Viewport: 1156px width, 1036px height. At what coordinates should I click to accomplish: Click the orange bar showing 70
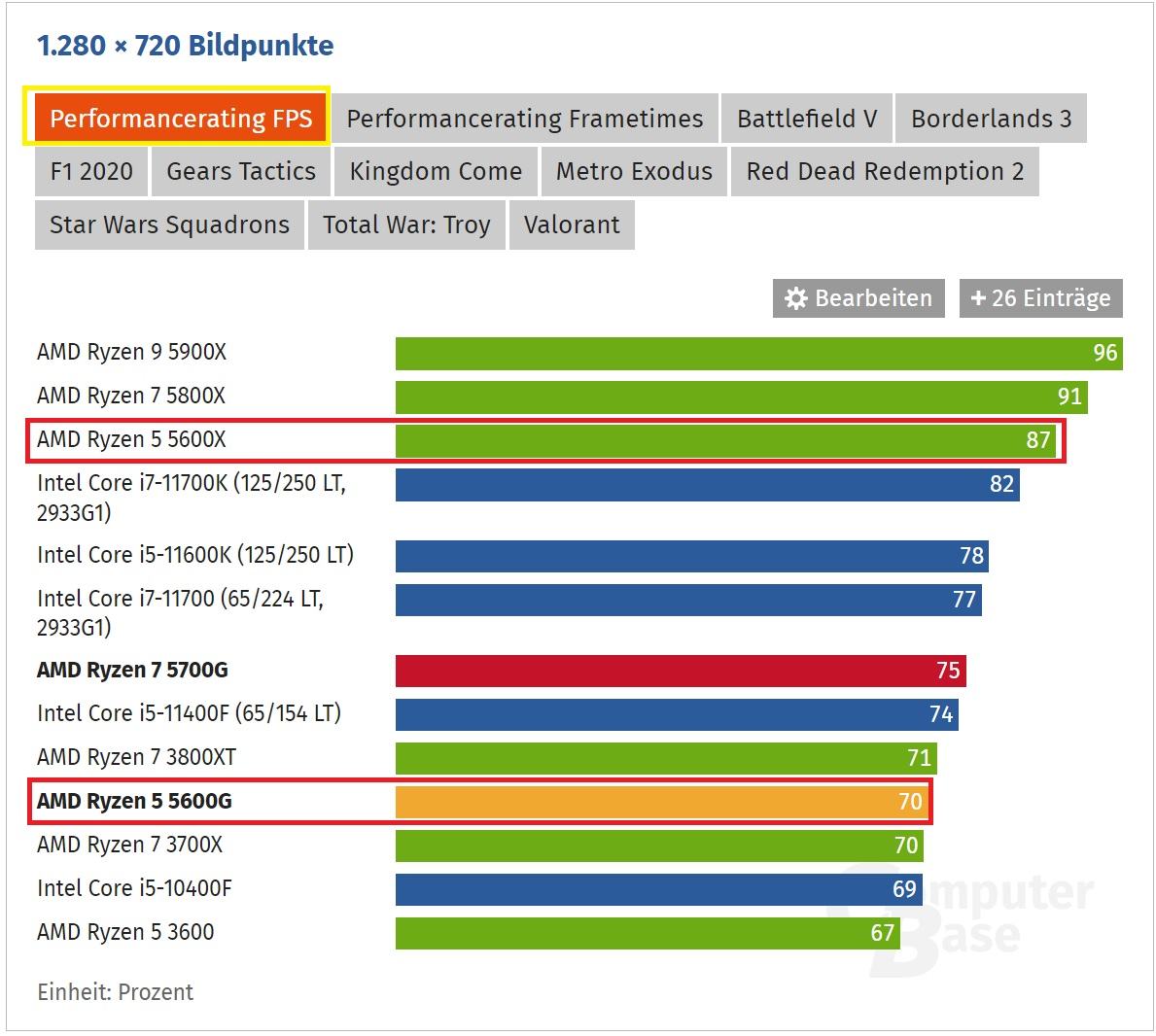pos(663,803)
